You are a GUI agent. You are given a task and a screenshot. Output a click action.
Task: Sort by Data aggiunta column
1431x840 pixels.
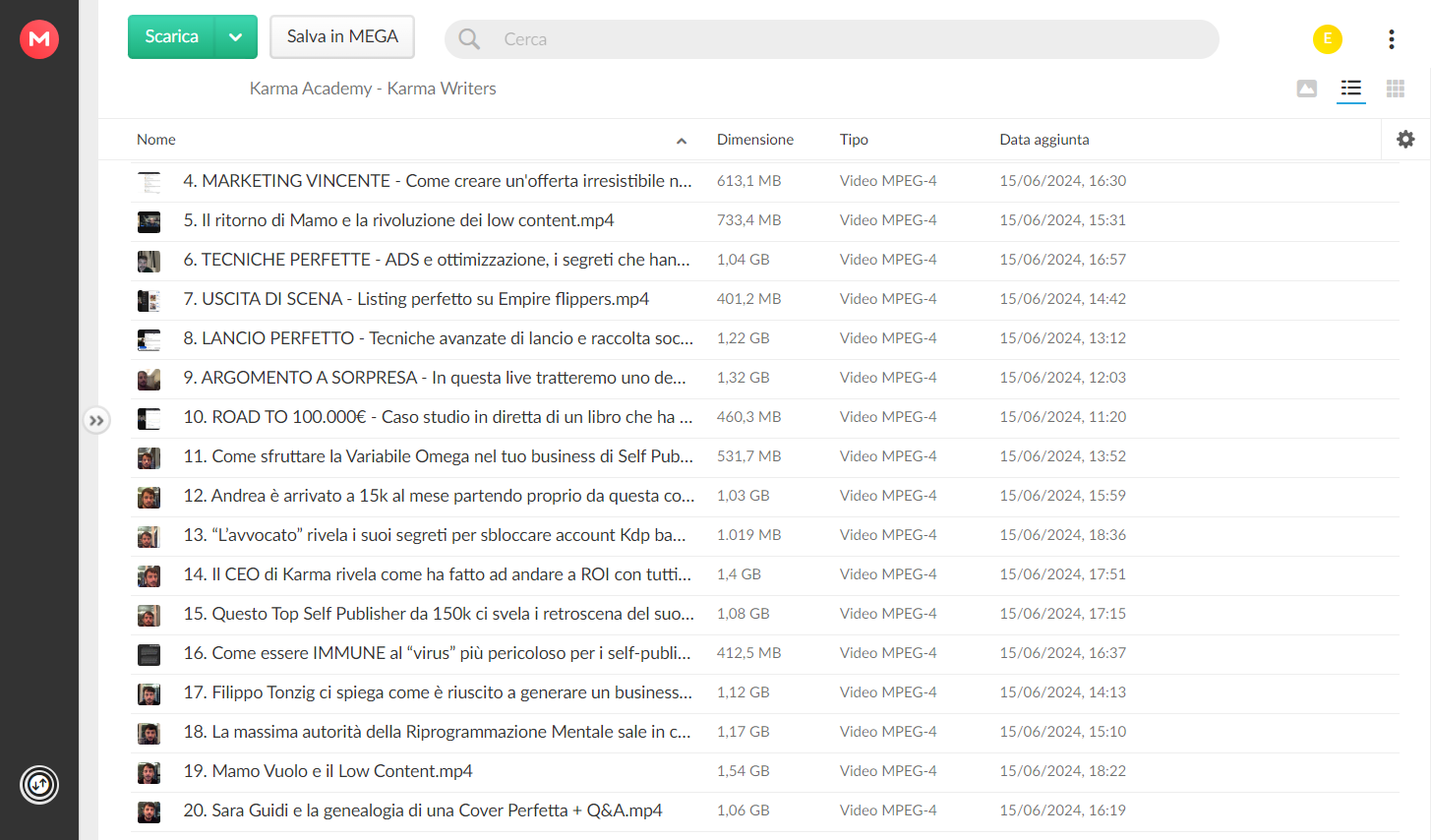[1044, 140]
